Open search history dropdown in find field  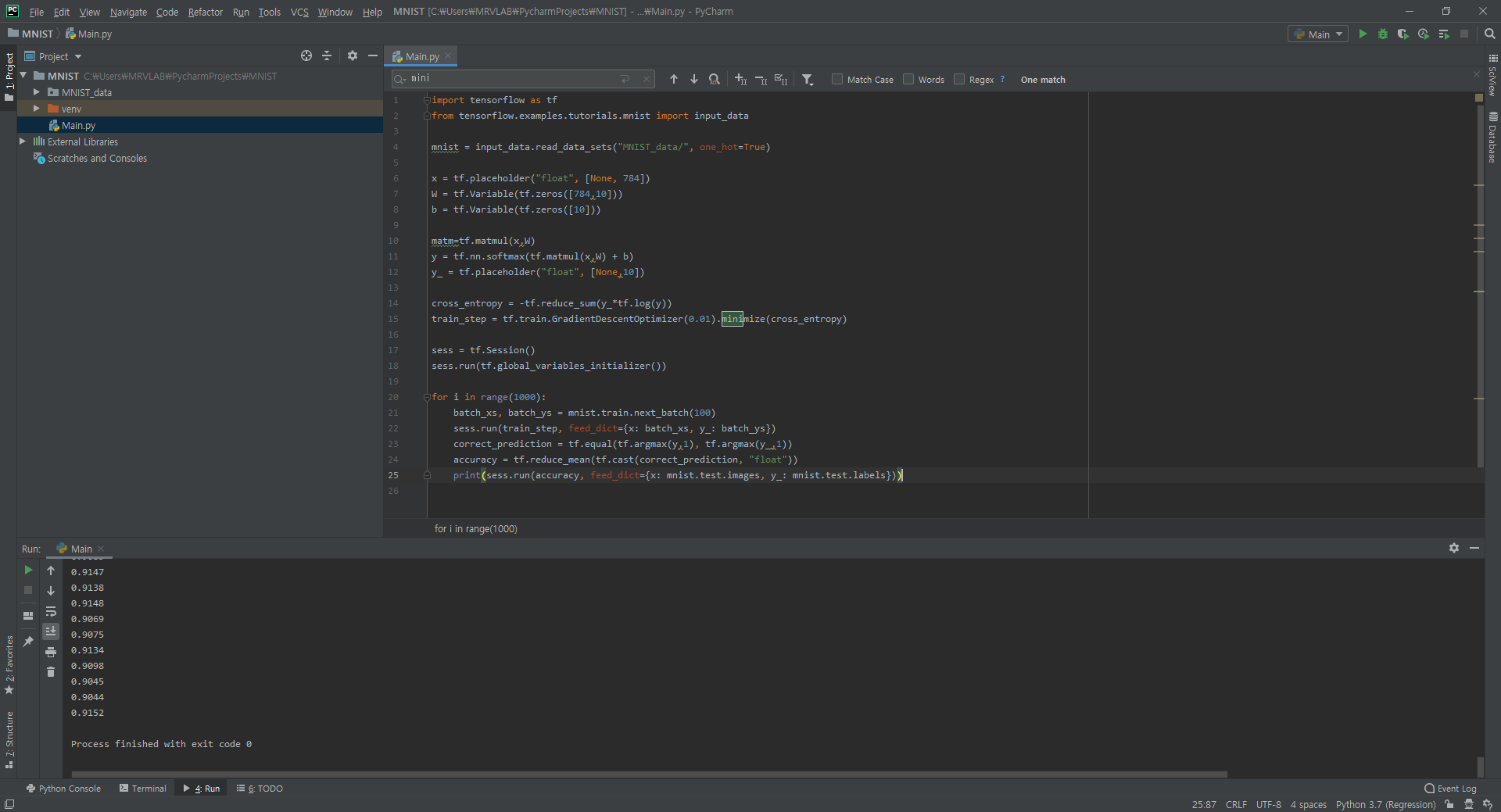pos(400,79)
